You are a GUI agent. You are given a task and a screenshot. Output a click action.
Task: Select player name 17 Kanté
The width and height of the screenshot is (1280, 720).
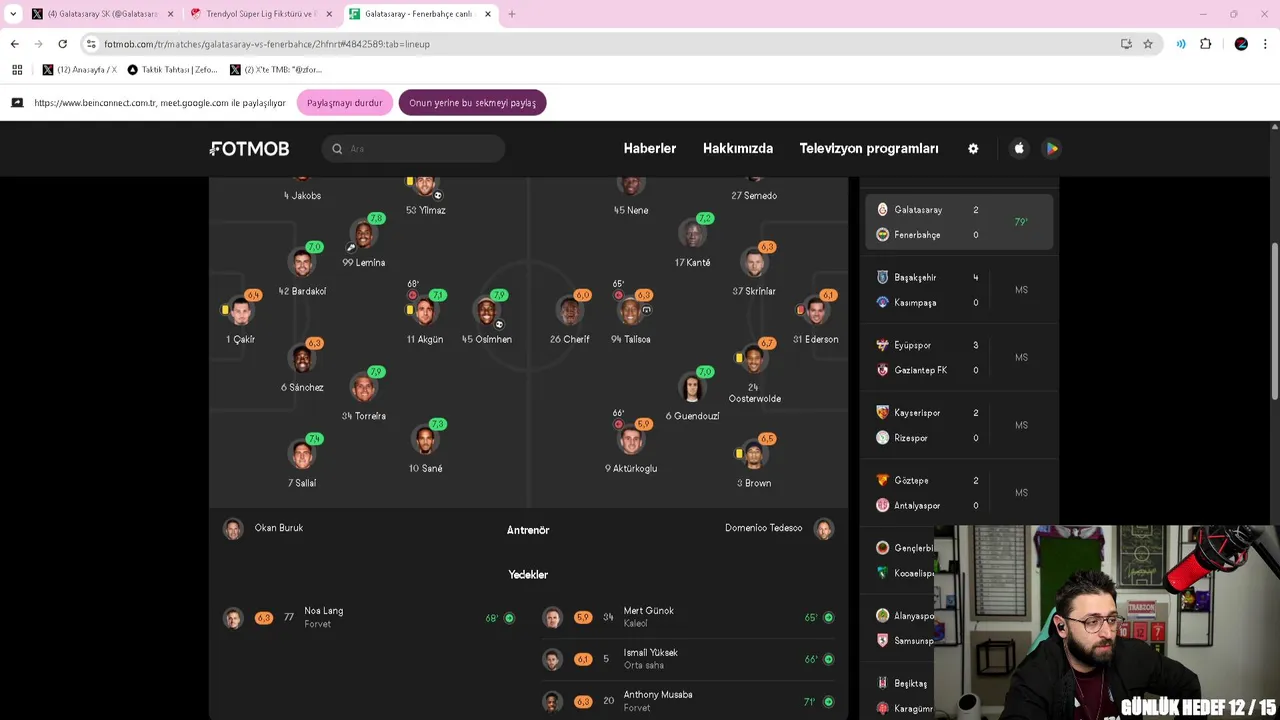pos(692,263)
